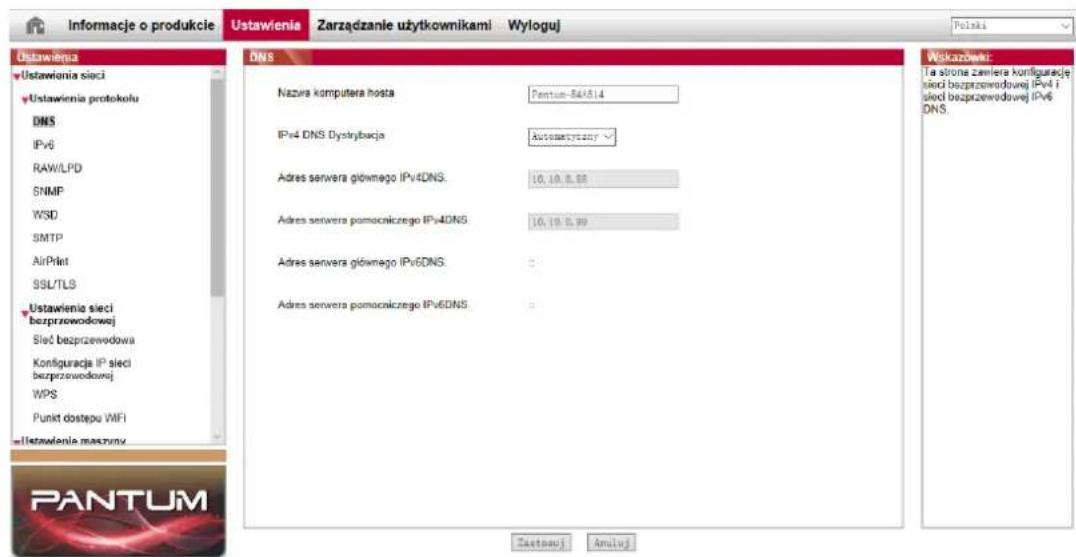This screenshot has height=557, width=1076.
Task: Open the AirPrint settings page
Action: coord(50,261)
